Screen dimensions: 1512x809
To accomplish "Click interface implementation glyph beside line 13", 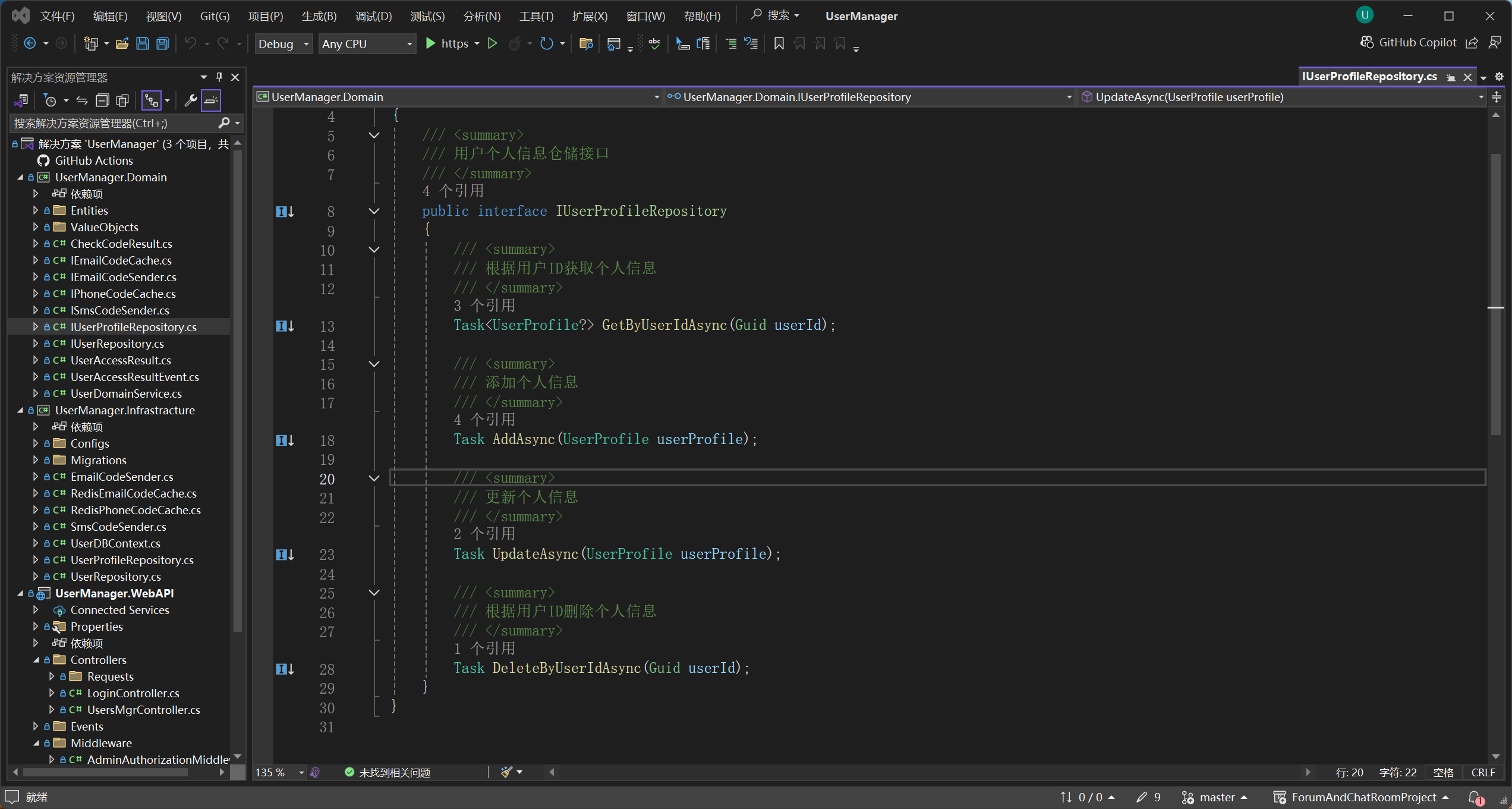I will [x=285, y=326].
